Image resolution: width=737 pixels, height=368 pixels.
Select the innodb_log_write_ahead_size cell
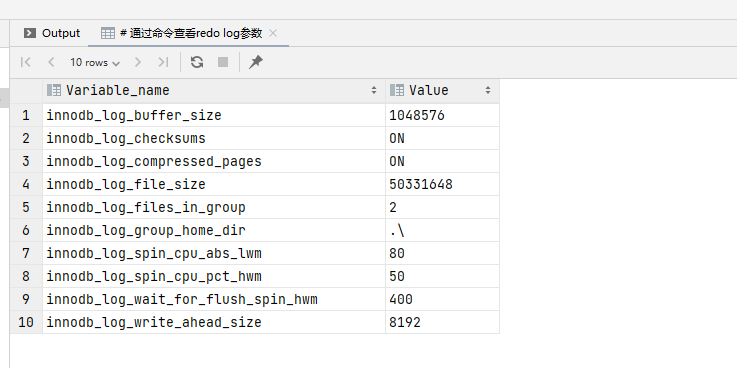214,322
